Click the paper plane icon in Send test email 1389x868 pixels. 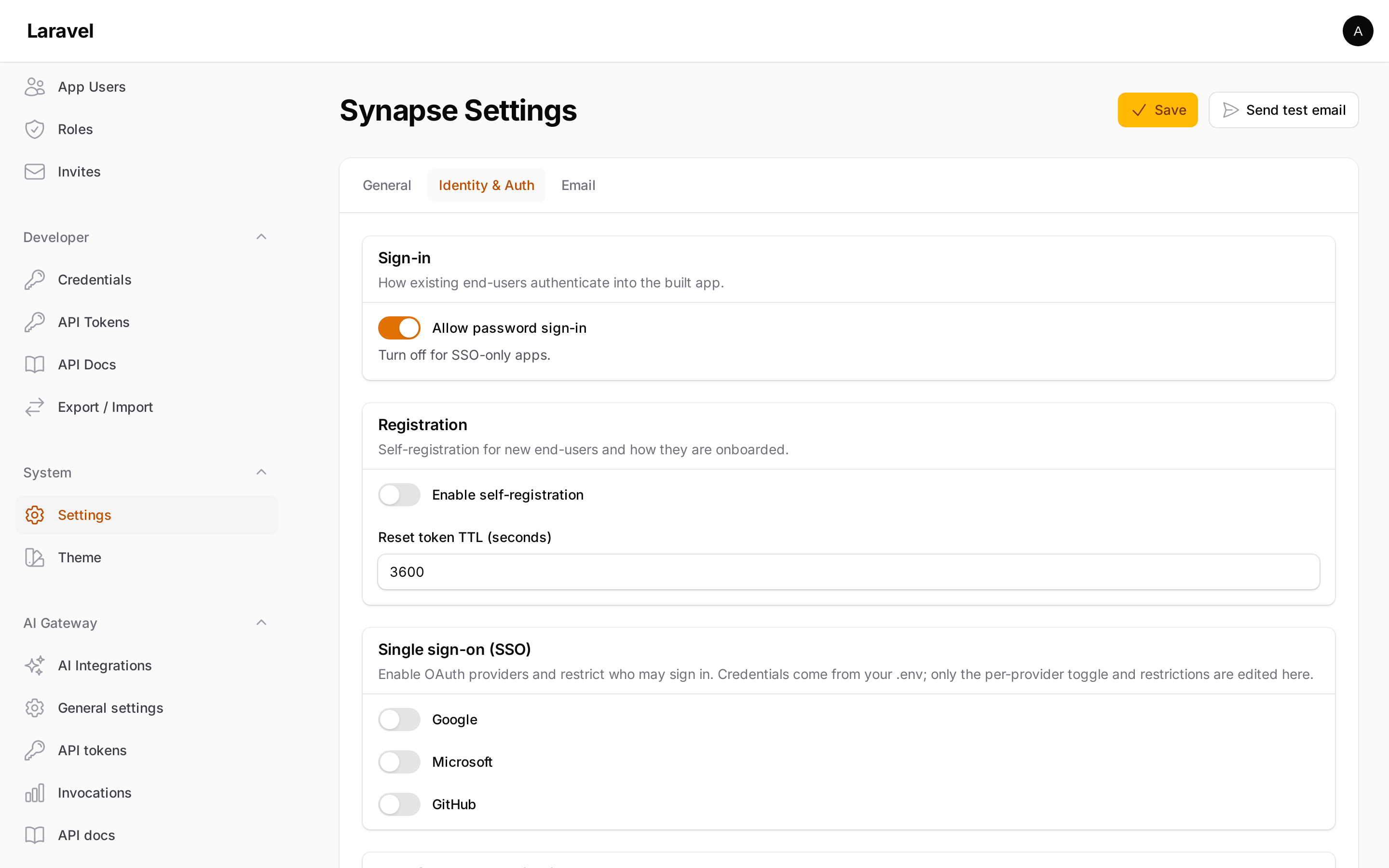click(1231, 109)
